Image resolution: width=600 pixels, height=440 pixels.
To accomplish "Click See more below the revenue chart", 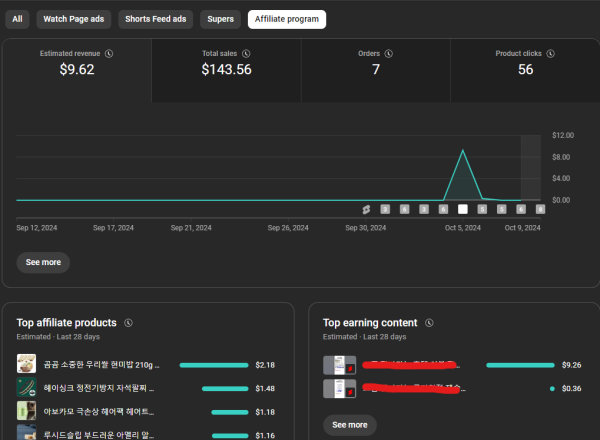I will pyautogui.click(x=43, y=262).
